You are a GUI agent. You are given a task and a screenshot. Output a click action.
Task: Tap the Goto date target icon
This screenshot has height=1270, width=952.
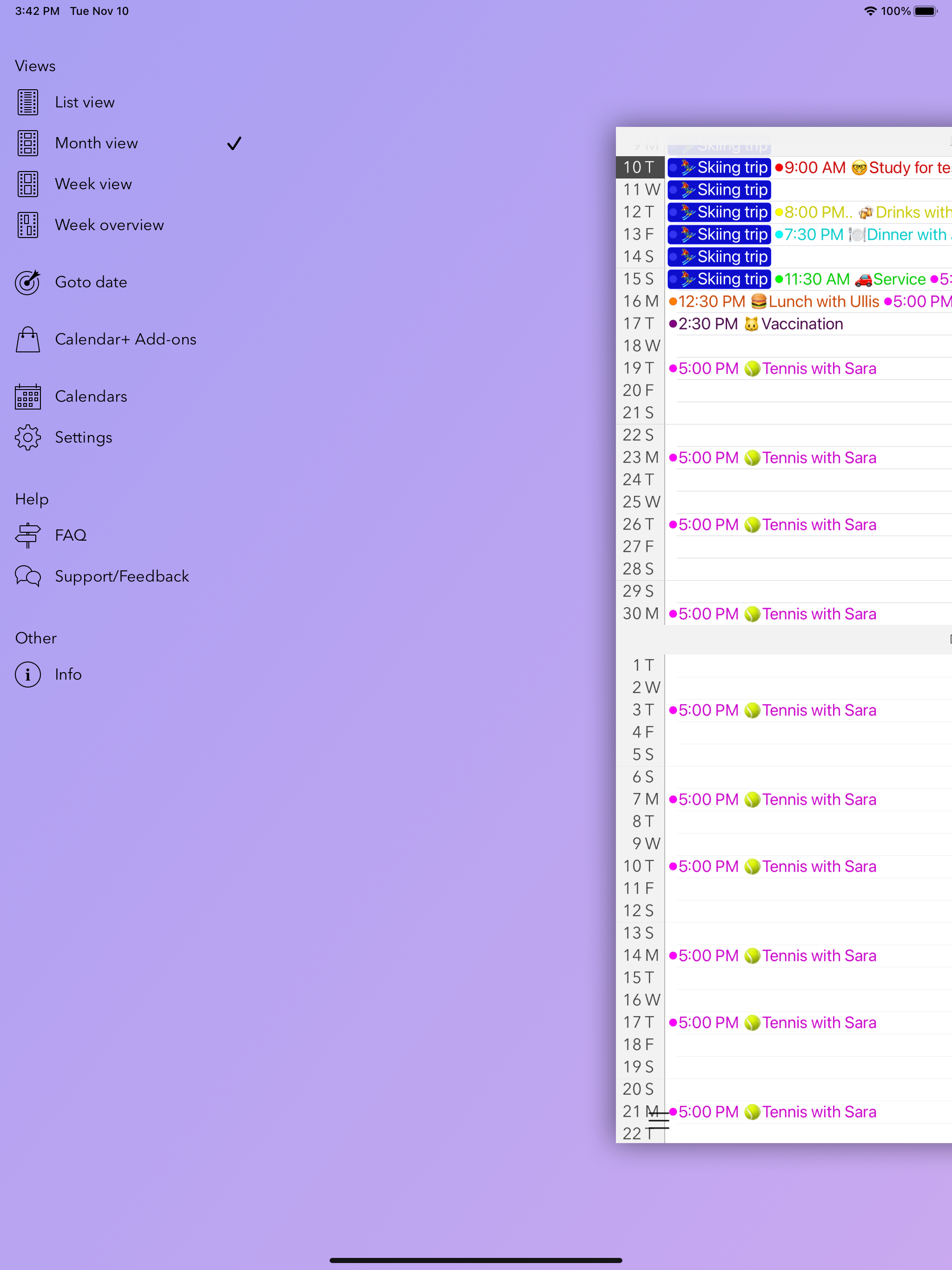click(x=27, y=282)
